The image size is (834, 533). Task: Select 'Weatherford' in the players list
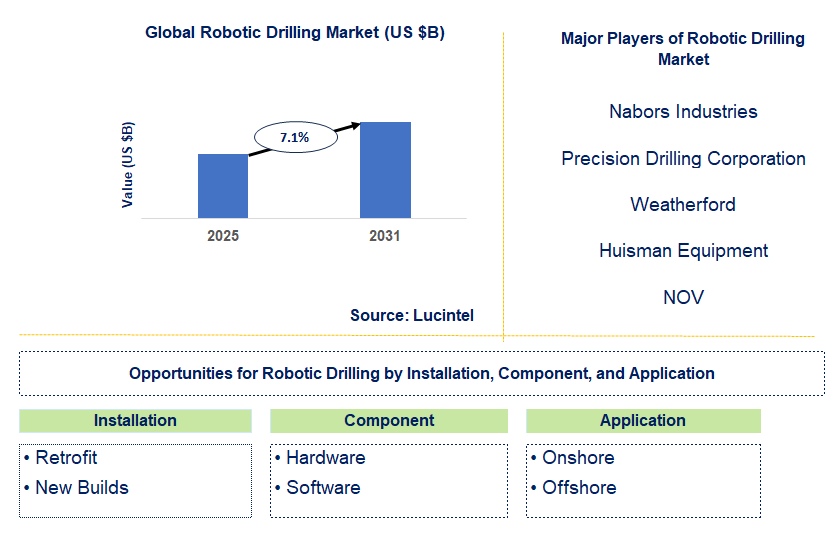[x=683, y=204]
